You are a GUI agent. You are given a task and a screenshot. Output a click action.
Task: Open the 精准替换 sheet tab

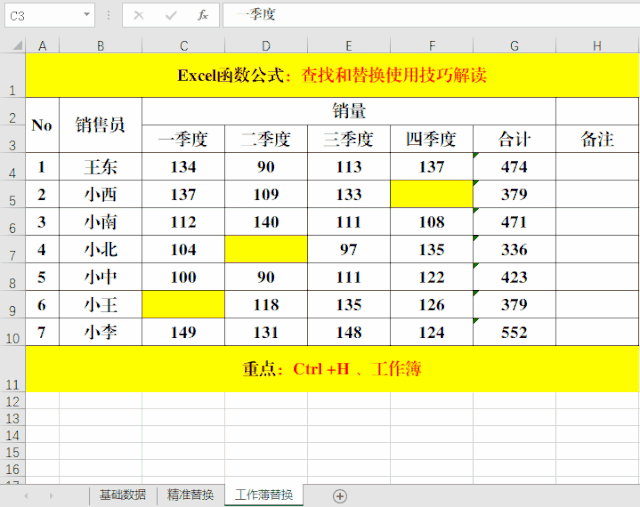tap(189, 495)
